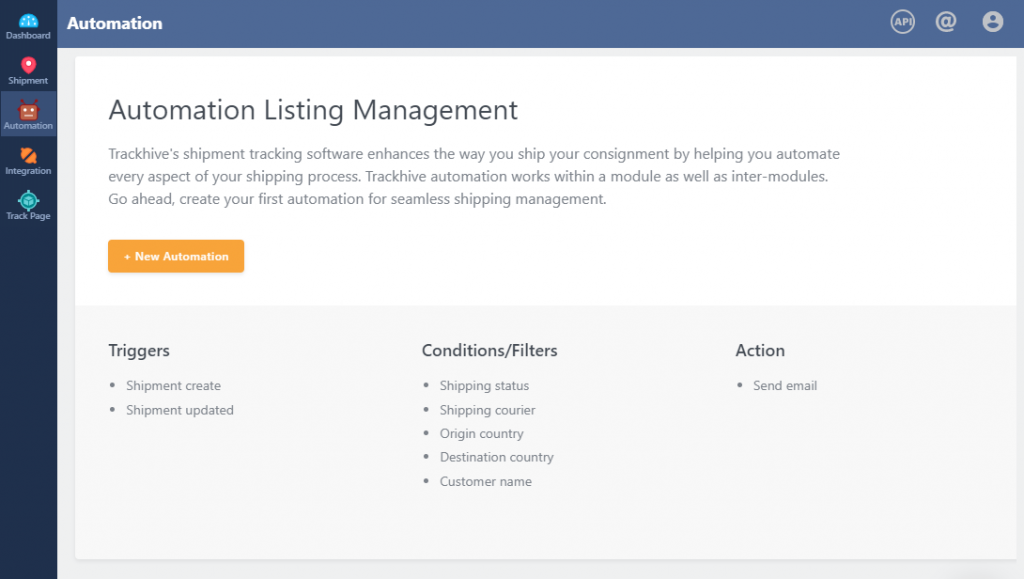Click the Shipping courier filter item
1024x579 pixels.
(487, 410)
